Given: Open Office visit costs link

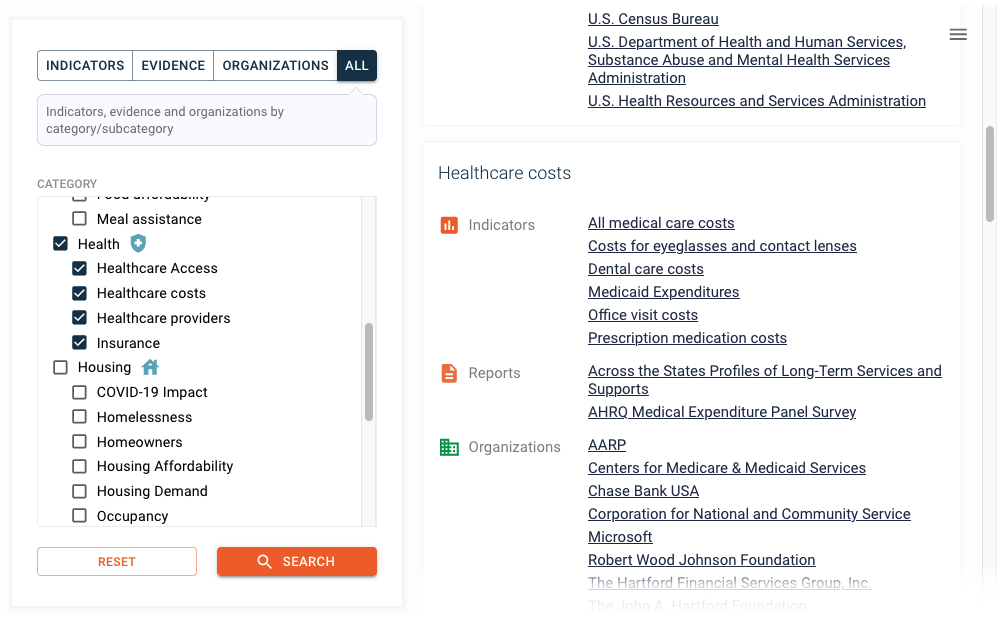Looking at the screenshot, I should pyautogui.click(x=643, y=315).
